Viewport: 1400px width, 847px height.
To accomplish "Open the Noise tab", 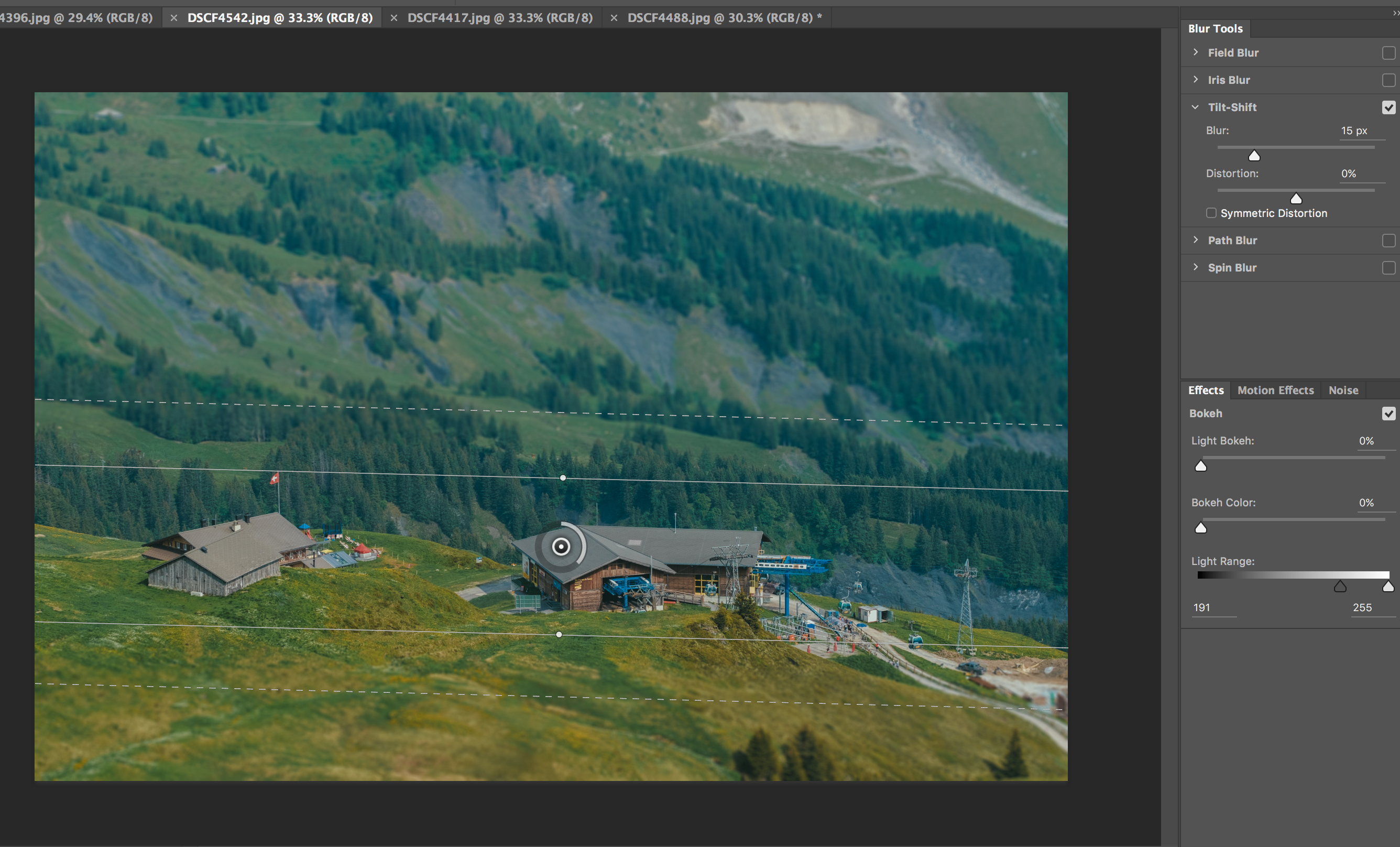I will pyautogui.click(x=1342, y=390).
